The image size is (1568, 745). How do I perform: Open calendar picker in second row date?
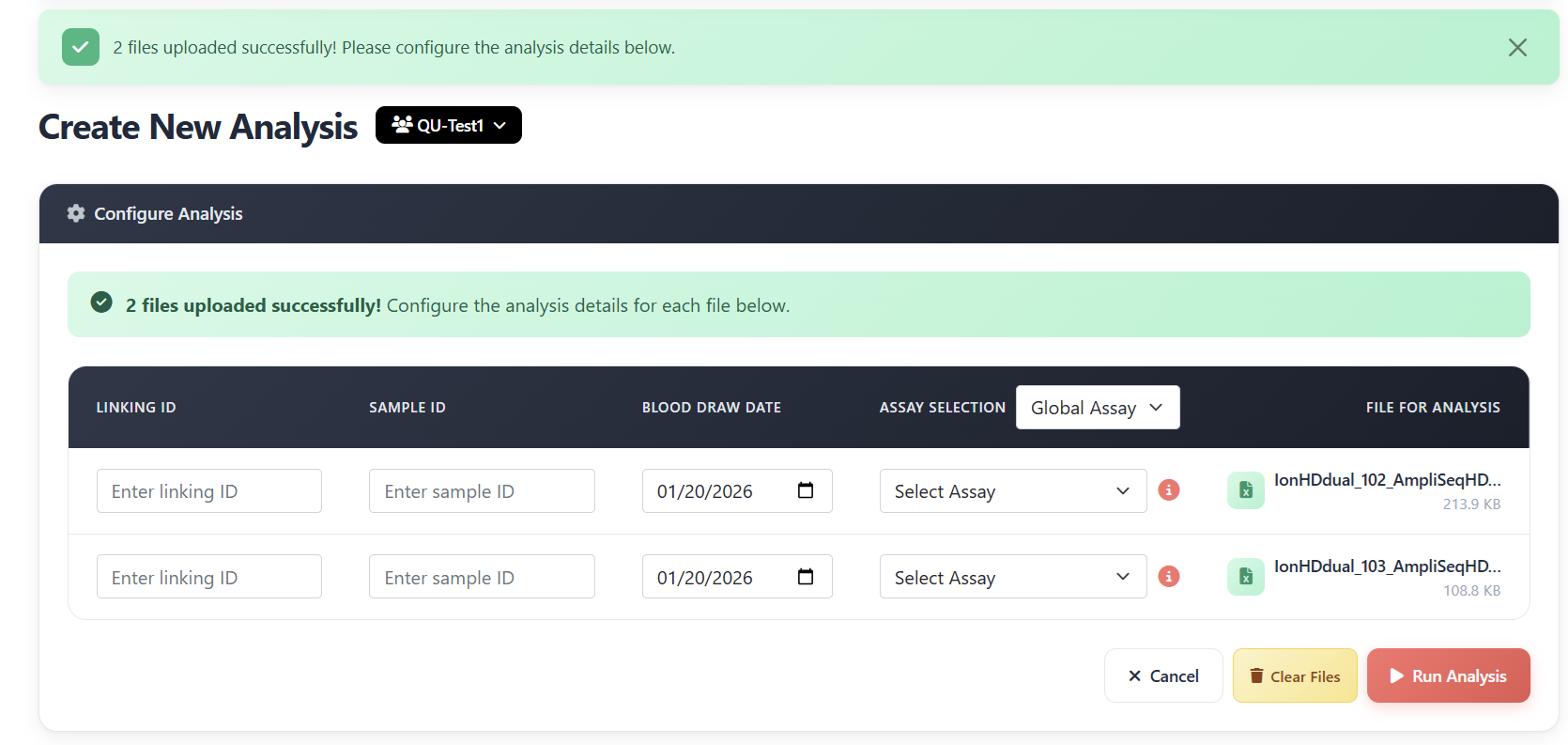click(805, 577)
